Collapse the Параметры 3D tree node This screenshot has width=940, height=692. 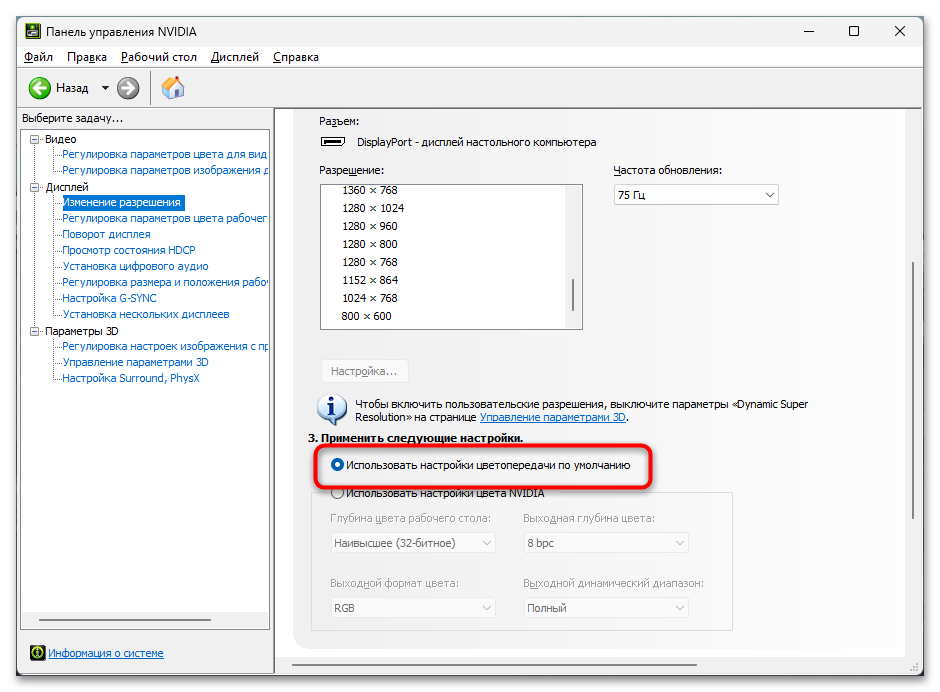click(35, 331)
